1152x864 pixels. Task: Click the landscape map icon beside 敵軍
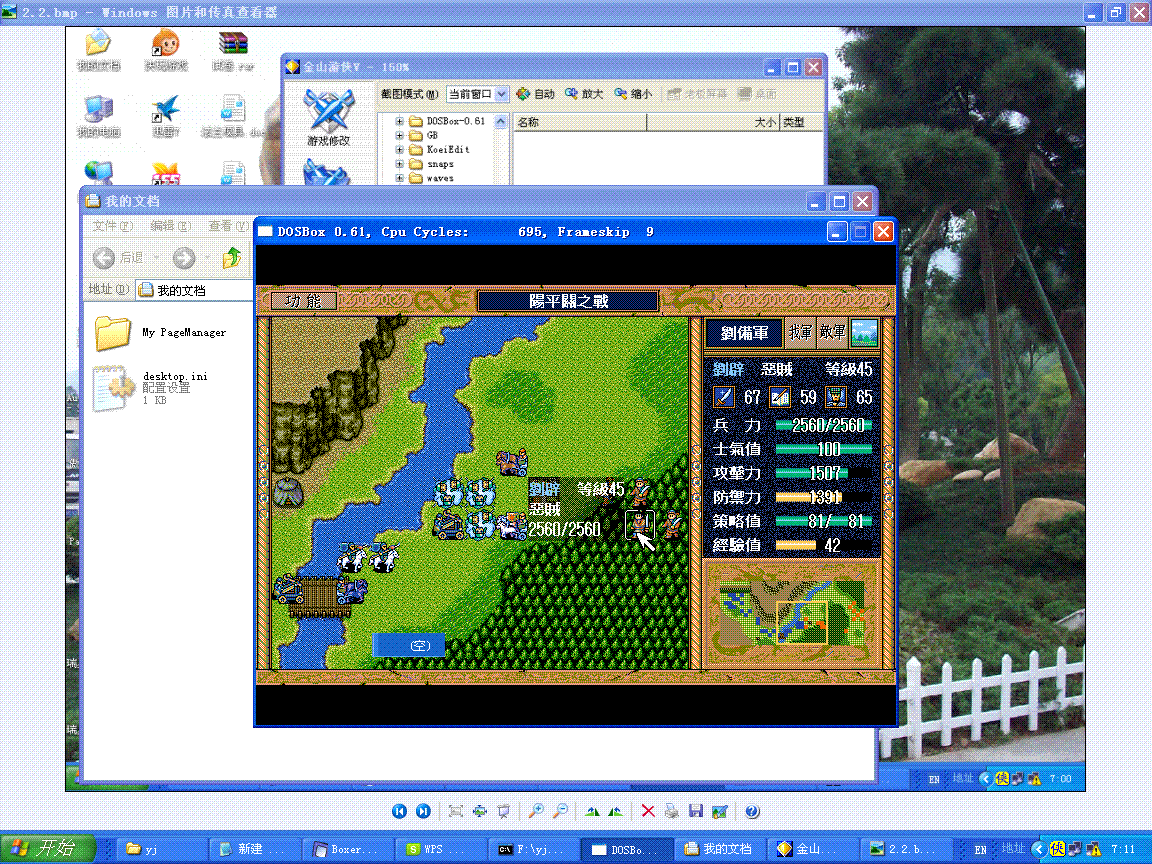point(864,333)
